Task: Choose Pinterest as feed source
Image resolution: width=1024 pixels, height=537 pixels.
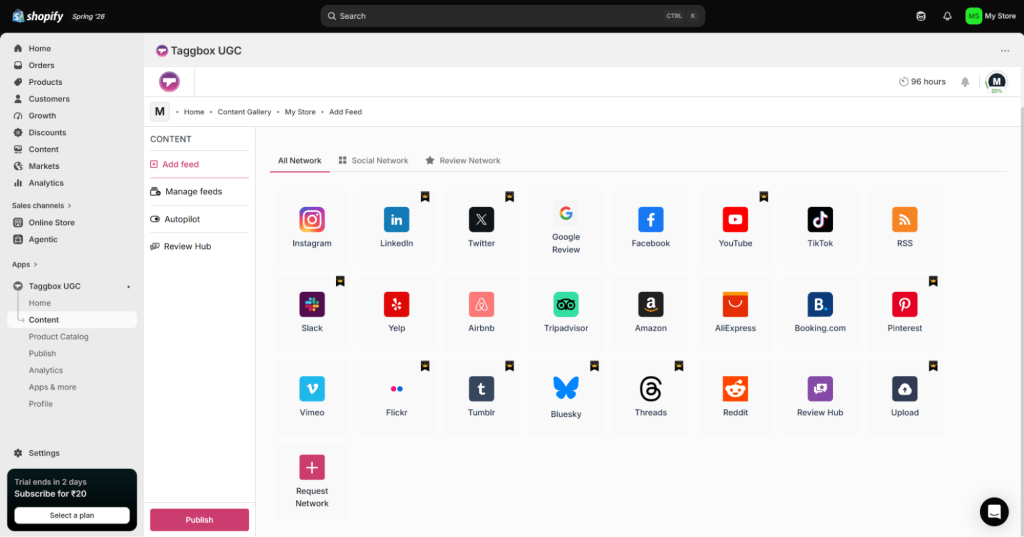Action: coord(904,304)
